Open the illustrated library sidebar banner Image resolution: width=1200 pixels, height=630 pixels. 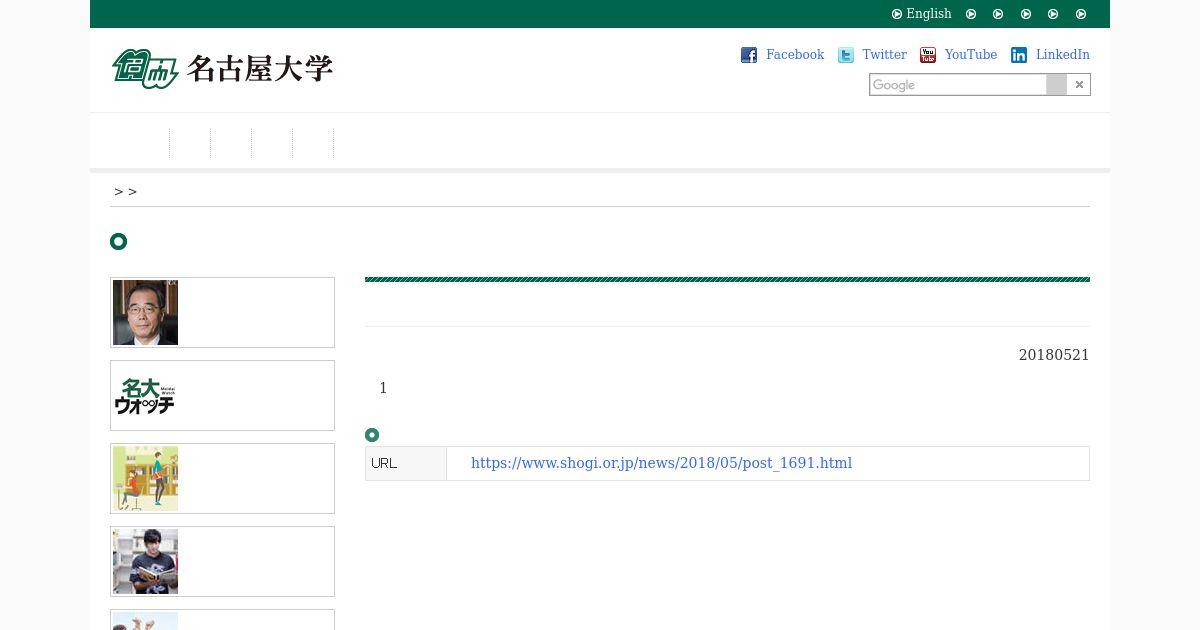(x=222, y=478)
